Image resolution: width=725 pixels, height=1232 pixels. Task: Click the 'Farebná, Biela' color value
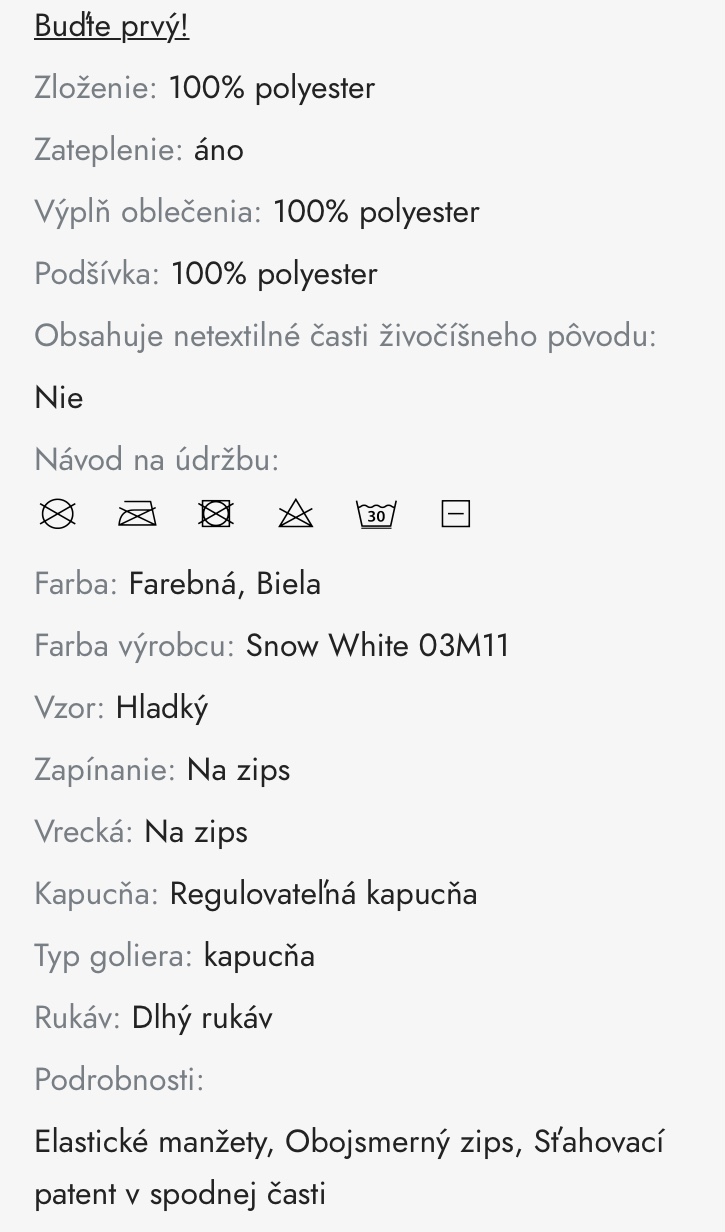point(224,584)
